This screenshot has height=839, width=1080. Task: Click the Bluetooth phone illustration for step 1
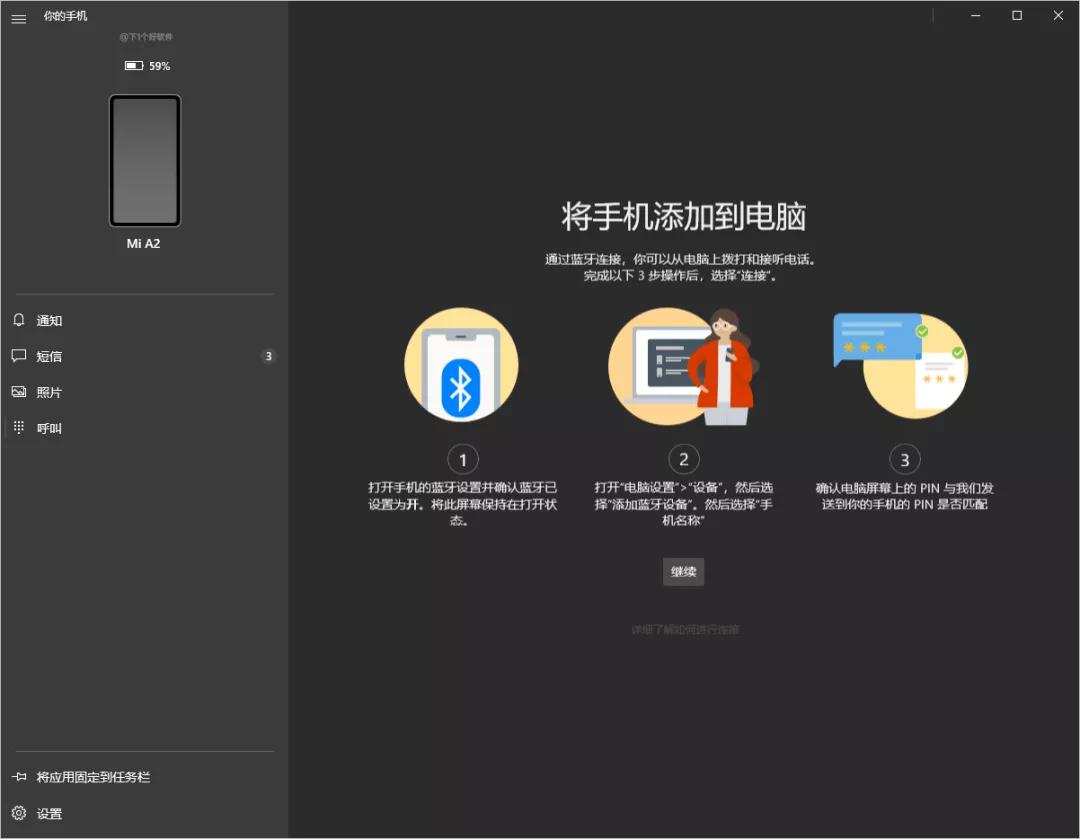coord(461,365)
